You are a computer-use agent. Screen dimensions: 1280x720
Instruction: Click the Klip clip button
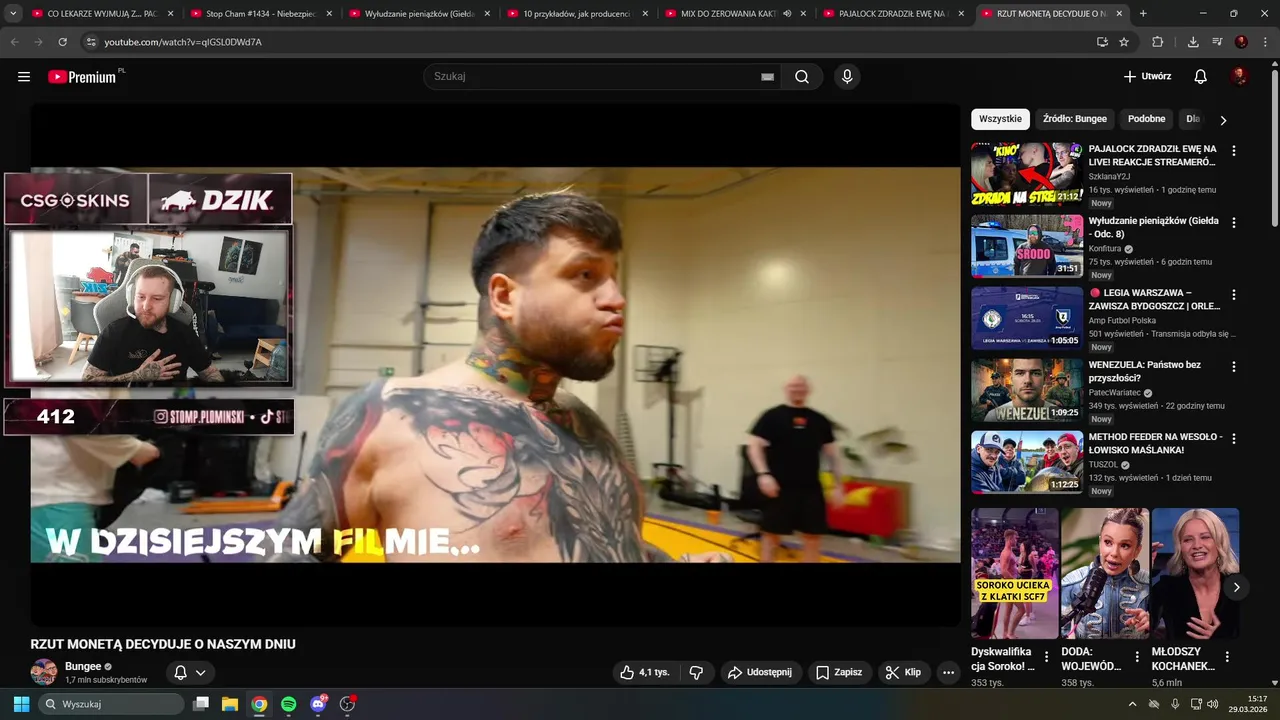tap(903, 673)
